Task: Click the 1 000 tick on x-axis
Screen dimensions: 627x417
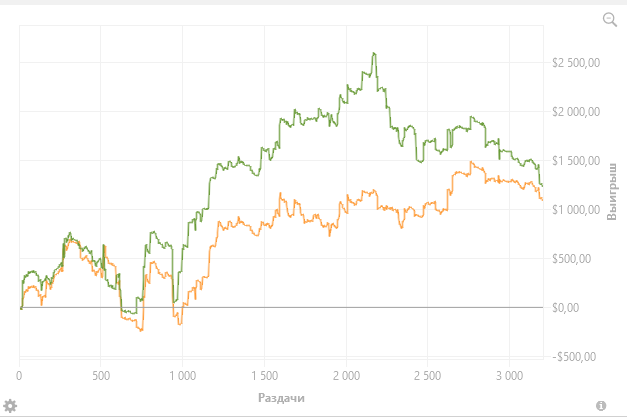Action: pyautogui.click(x=183, y=377)
